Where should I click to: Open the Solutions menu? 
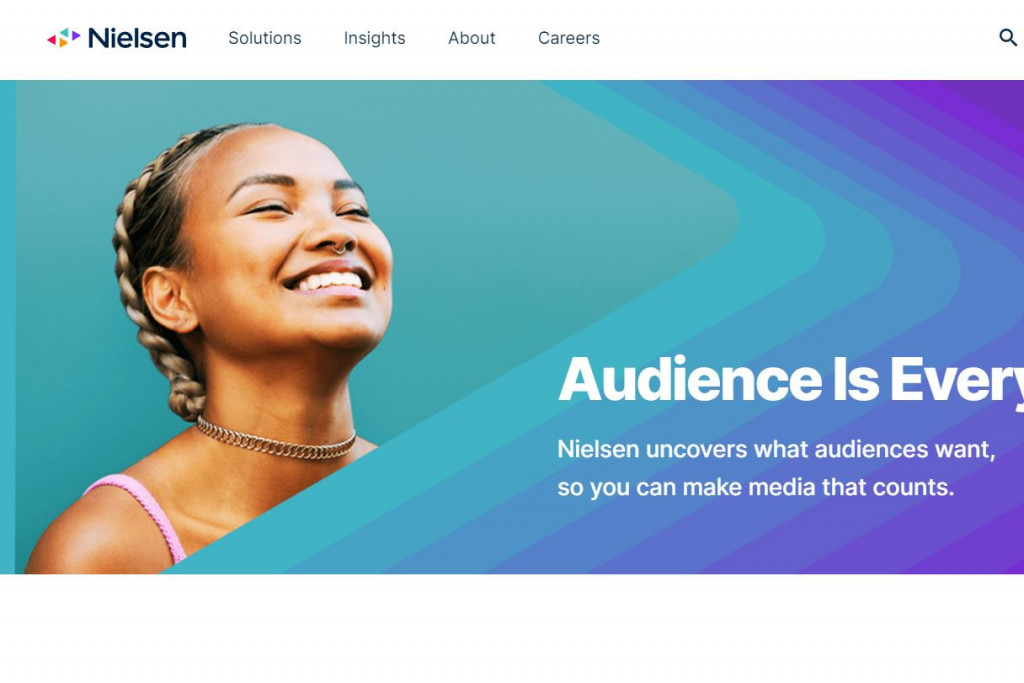click(x=264, y=38)
